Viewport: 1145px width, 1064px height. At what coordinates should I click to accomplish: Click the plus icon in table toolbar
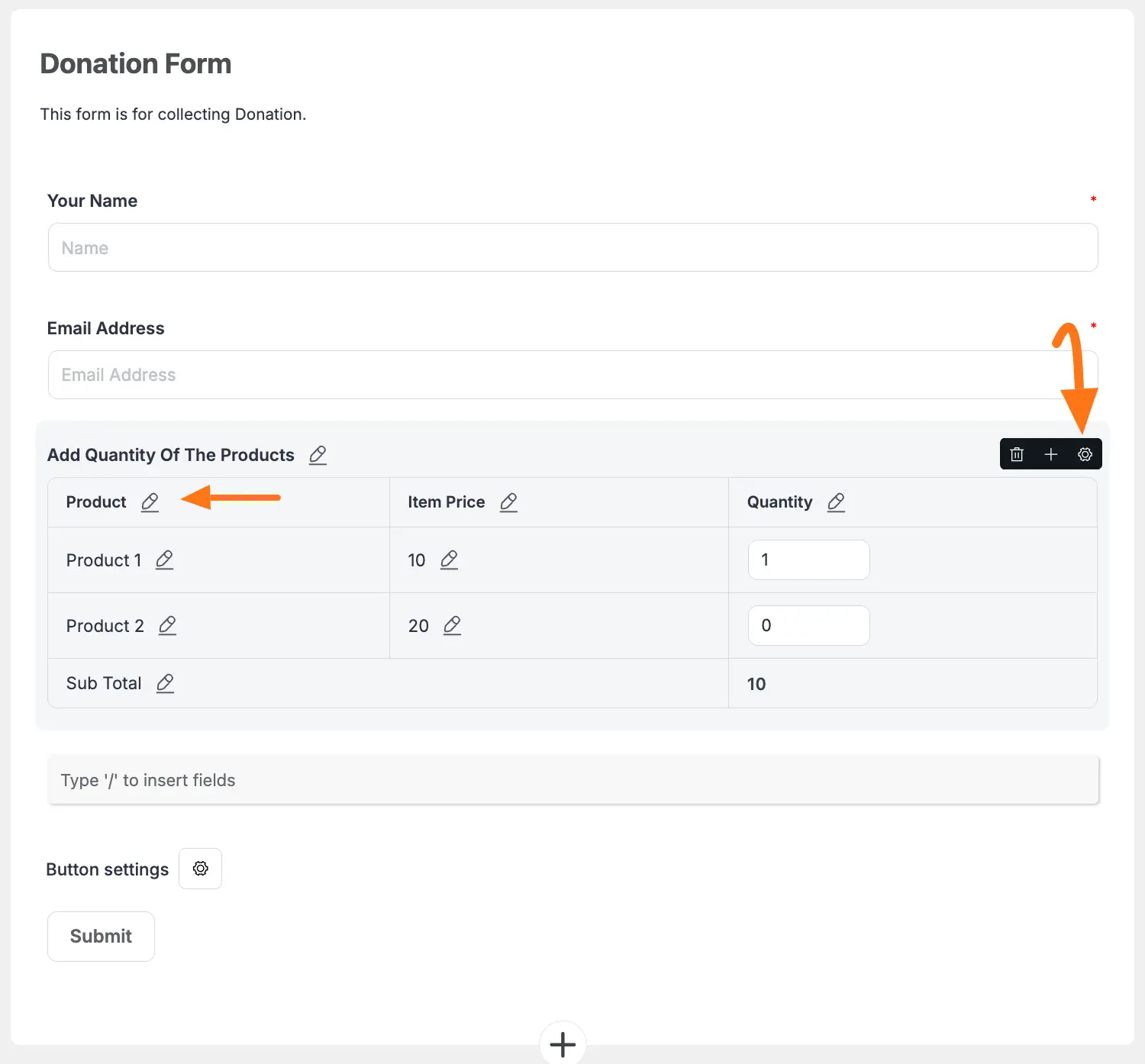[x=1051, y=454]
